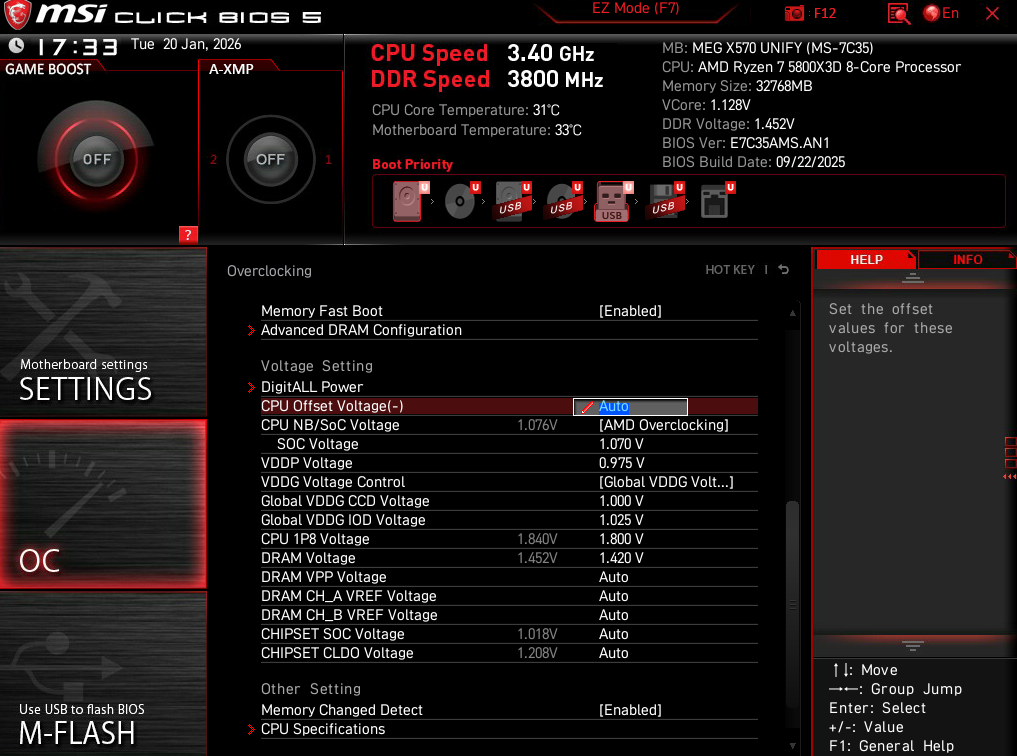Open the OC overclocking section
This screenshot has width=1017, height=756.
click(103, 504)
